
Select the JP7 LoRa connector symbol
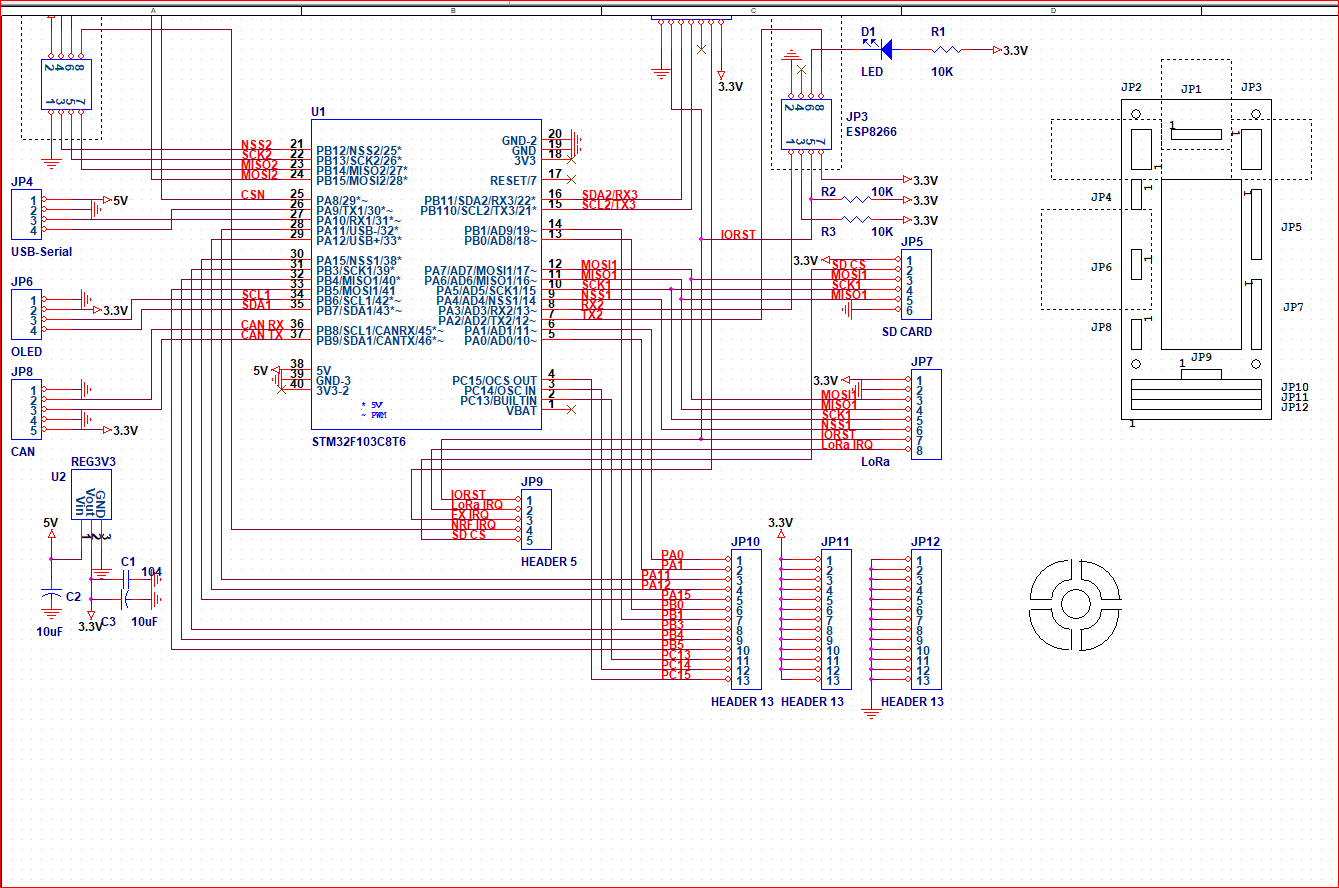pos(926,415)
